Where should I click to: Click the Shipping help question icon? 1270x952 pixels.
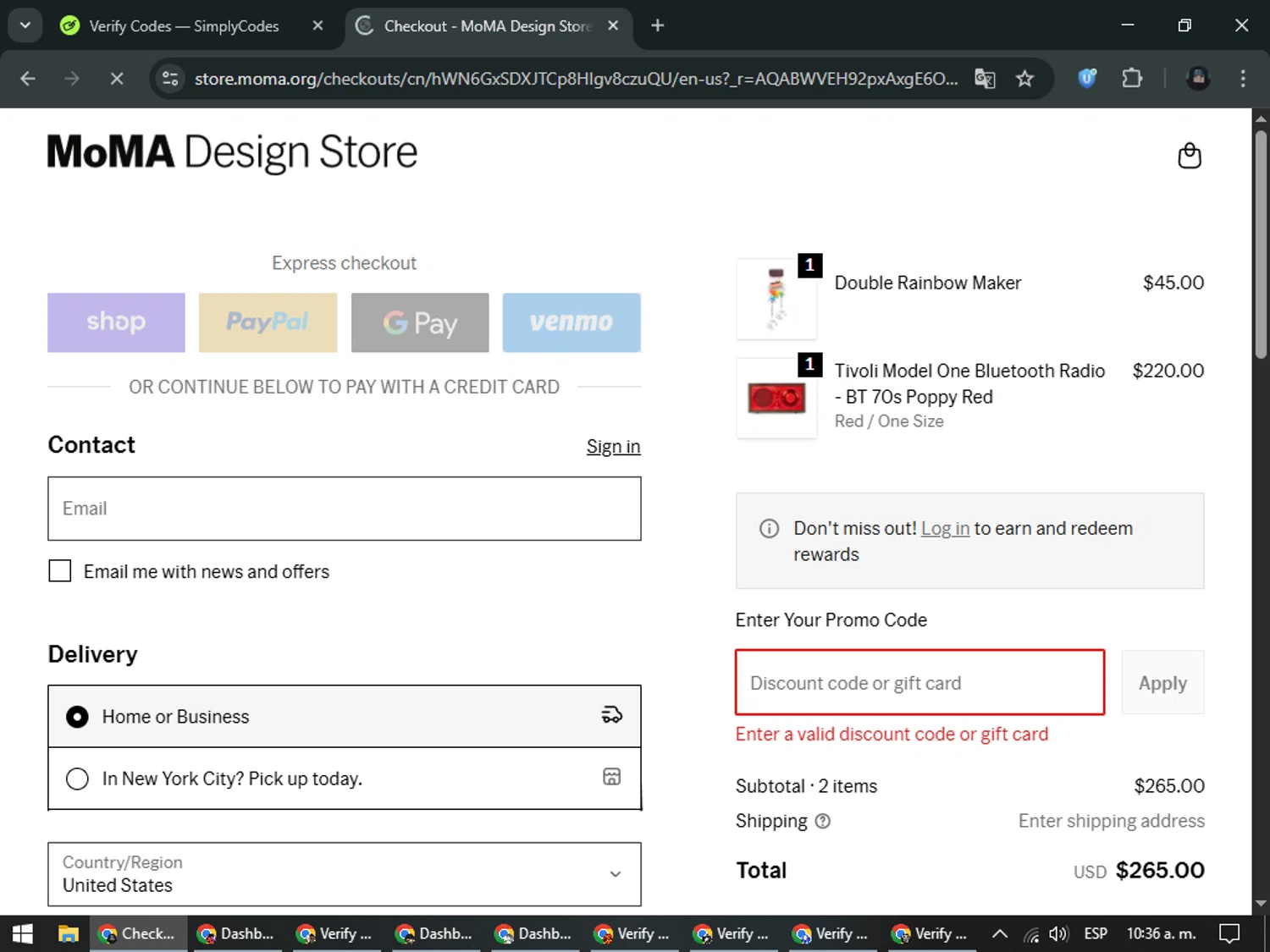(823, 822)
